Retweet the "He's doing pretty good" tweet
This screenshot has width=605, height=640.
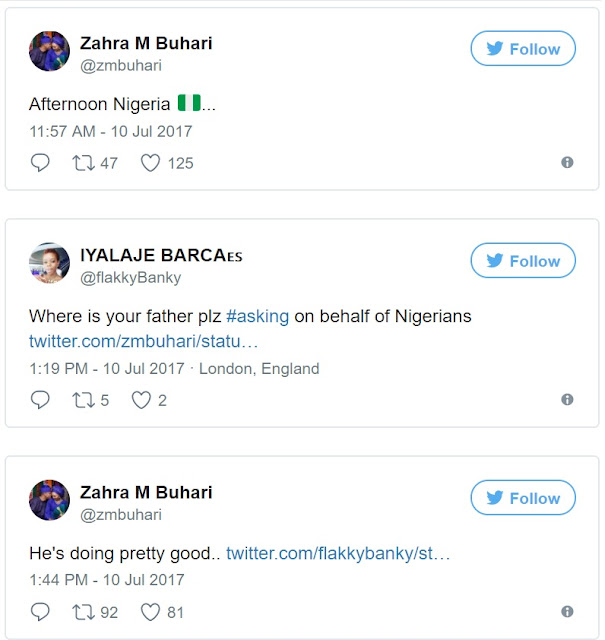pos(84,611)
